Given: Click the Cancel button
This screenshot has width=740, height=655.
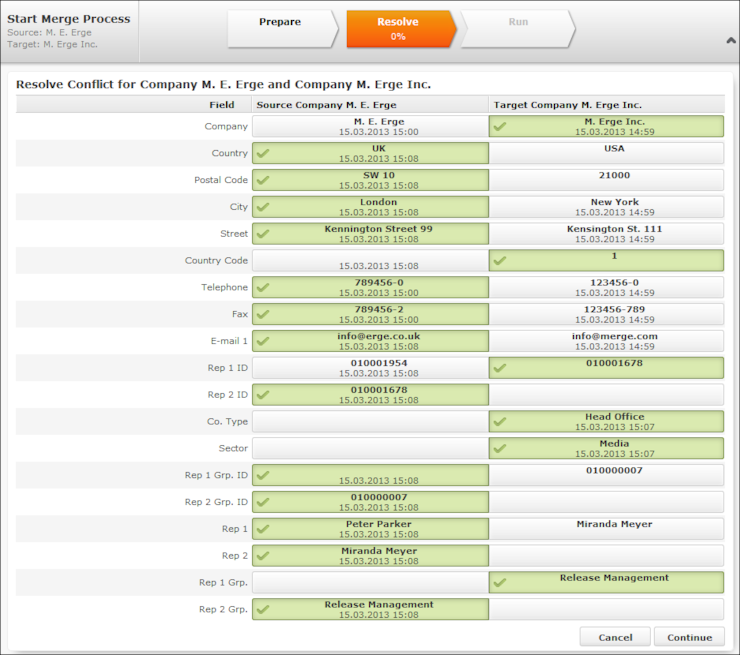Looking at the screenshot, I should point(615,637).
